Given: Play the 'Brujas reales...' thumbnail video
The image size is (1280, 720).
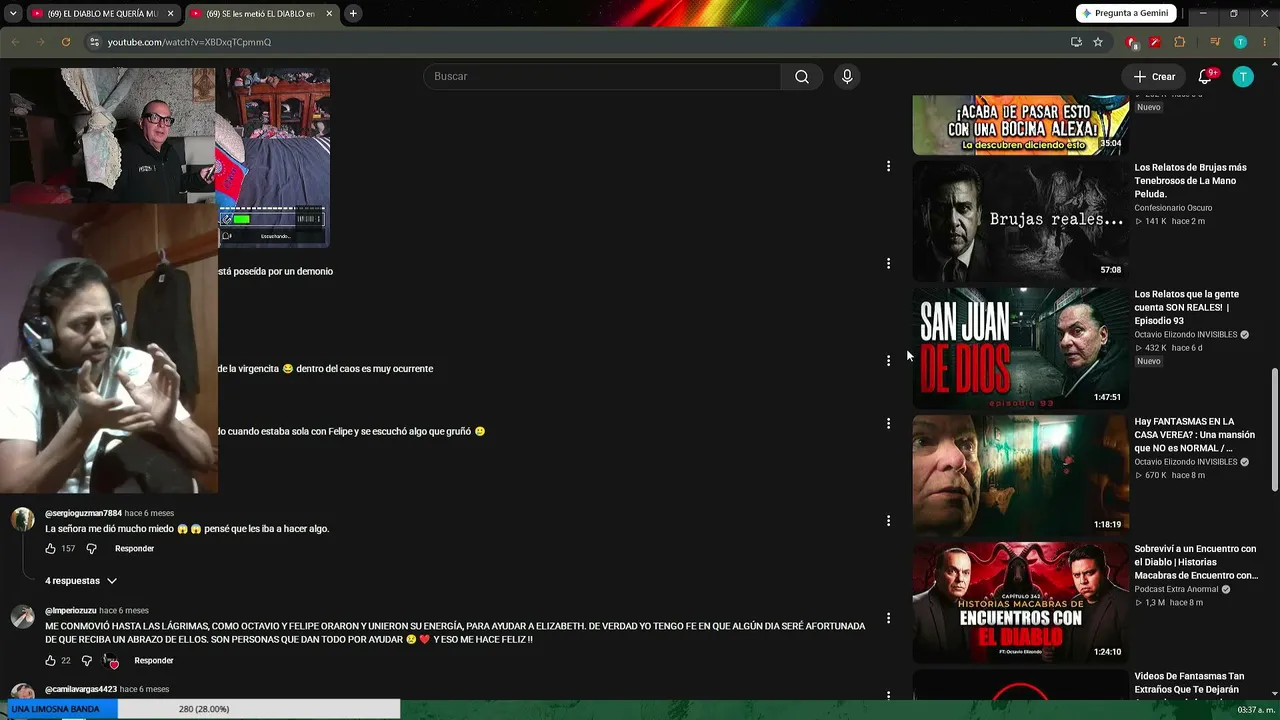Looking at the screenshot, I should (x=1020, y=221).
